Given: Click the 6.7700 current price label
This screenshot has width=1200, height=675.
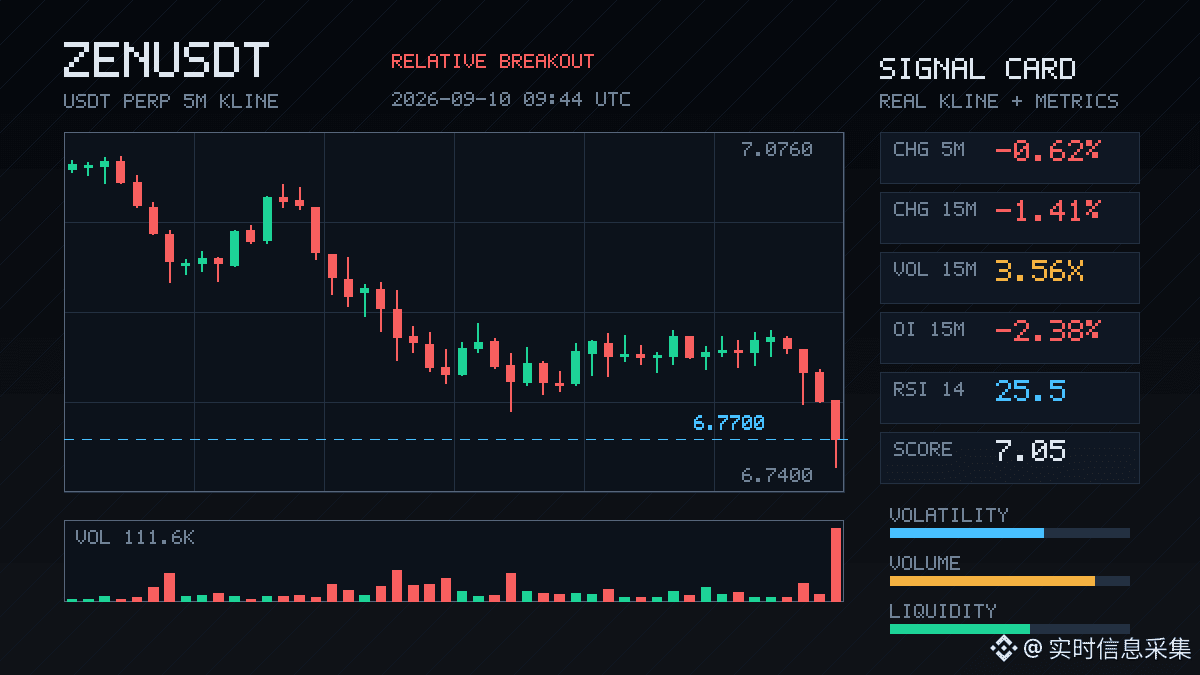Looking at the screenshot, I should coord(728,423).
